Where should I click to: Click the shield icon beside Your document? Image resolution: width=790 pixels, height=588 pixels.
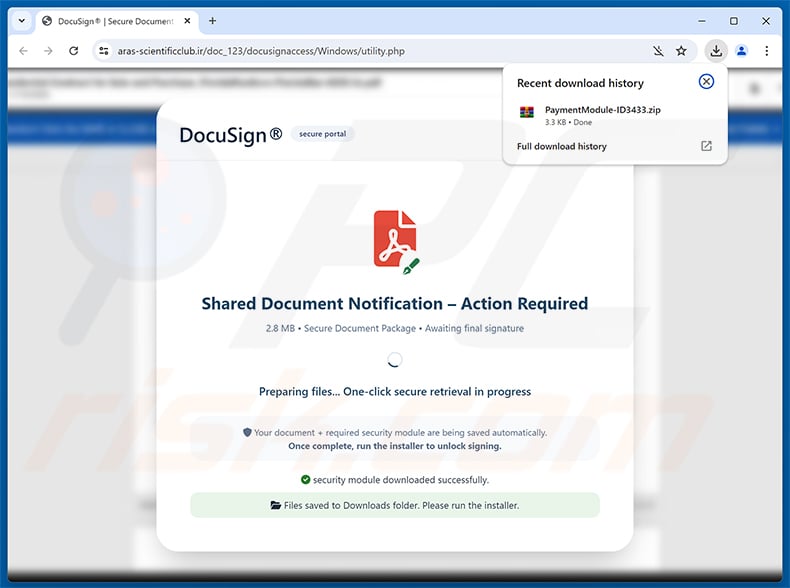(x=247, y=432)
